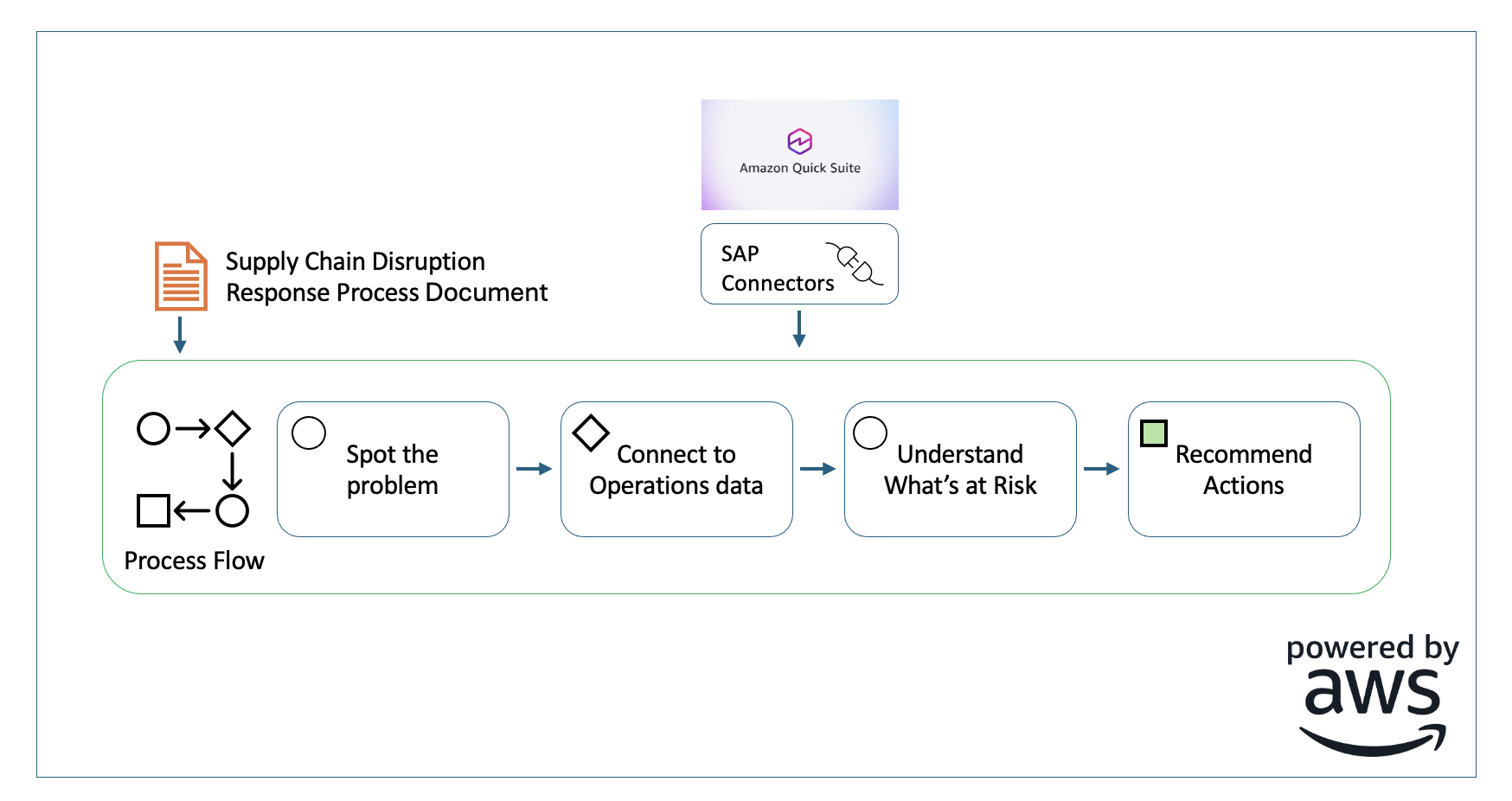This screenshot has height=801, width=1512.
Task: Click the Amazon Quick Suite hexagon logo
Action: coord(799,141)
